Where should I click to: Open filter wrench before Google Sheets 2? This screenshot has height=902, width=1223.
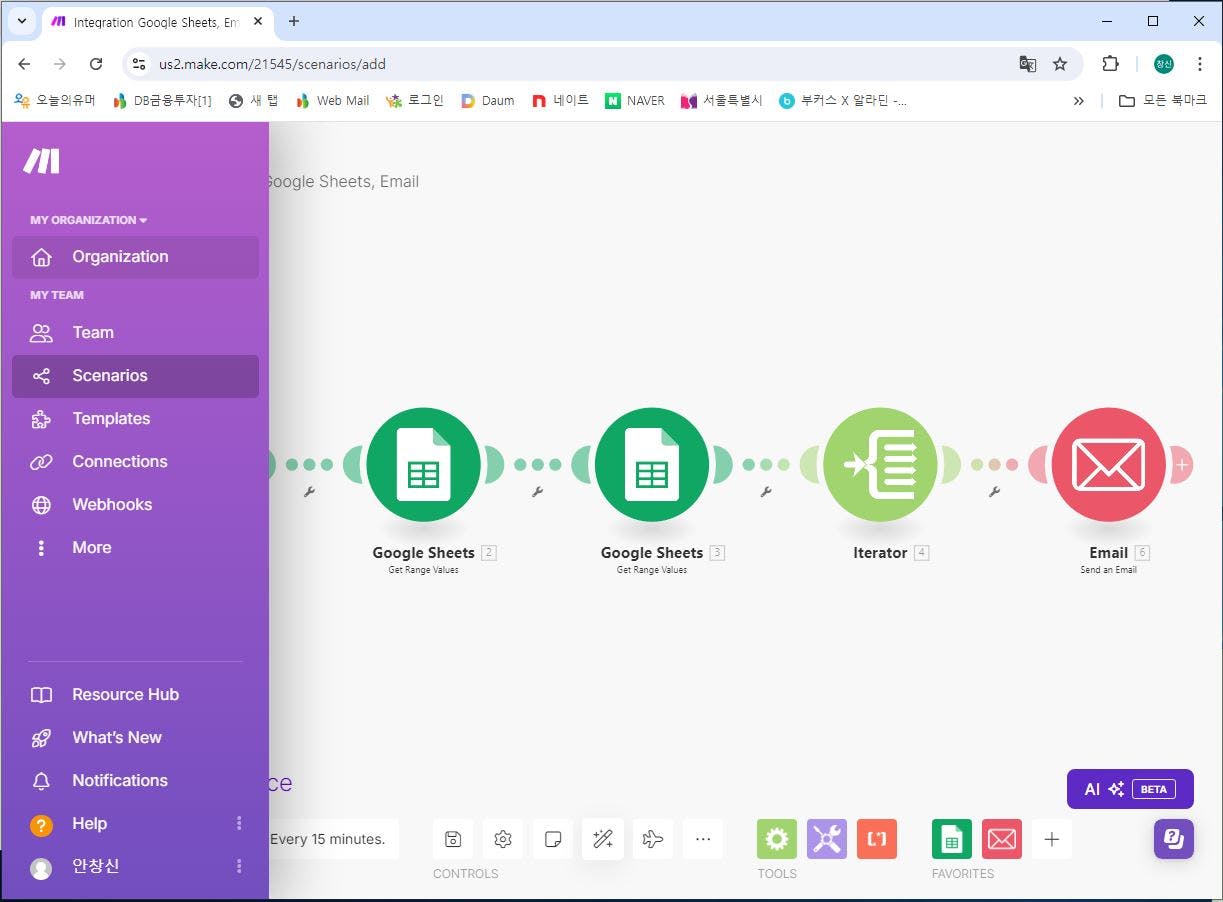[x=309, y=492]
